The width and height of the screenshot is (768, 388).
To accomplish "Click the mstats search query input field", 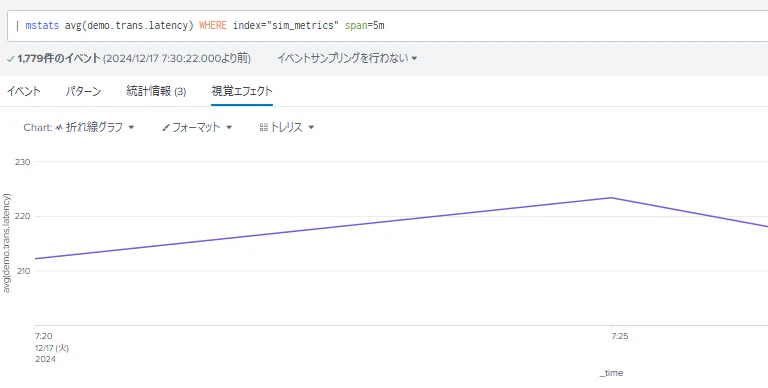I will (x=387, y=25).
